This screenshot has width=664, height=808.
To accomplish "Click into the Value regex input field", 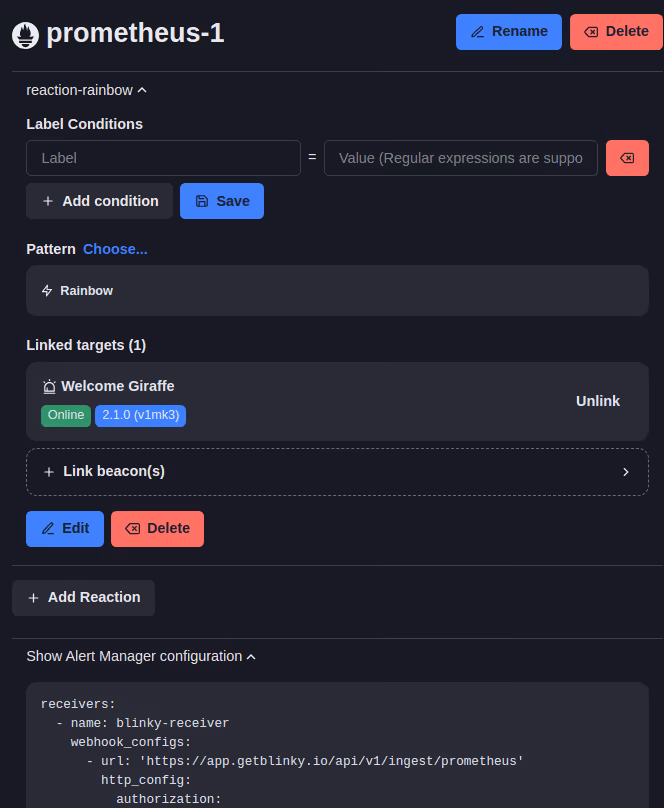I will click(x=460, y=158).
